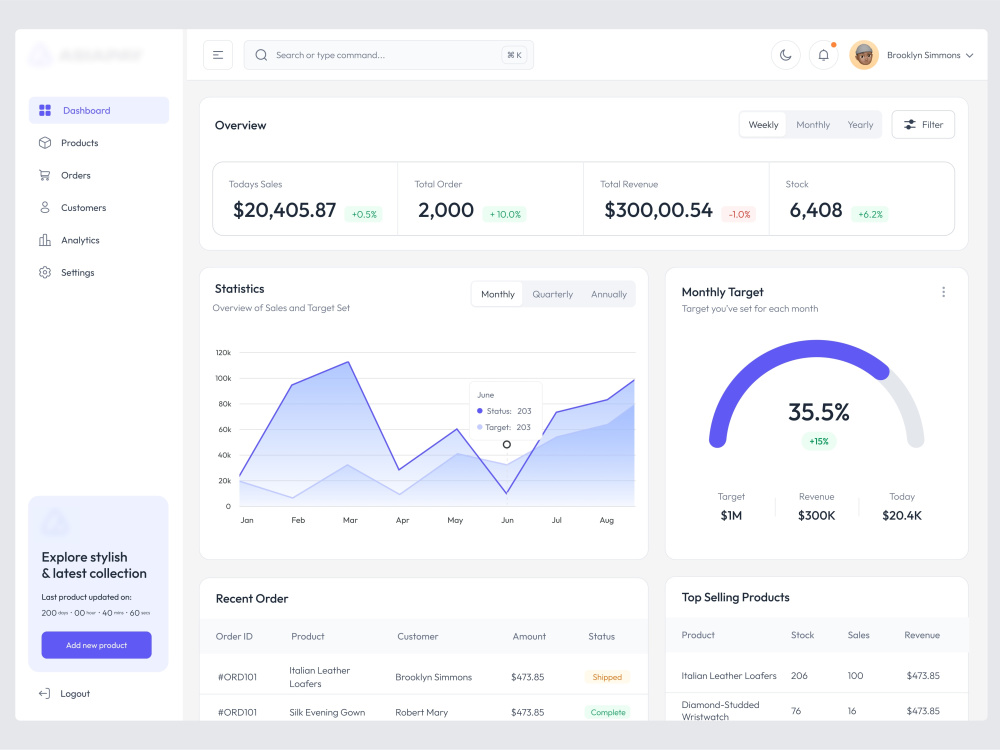Click customer Robert Mary in orders
Image resolution: width=1000 pixels, height=750 pixels.
click(x=422, y=712)
